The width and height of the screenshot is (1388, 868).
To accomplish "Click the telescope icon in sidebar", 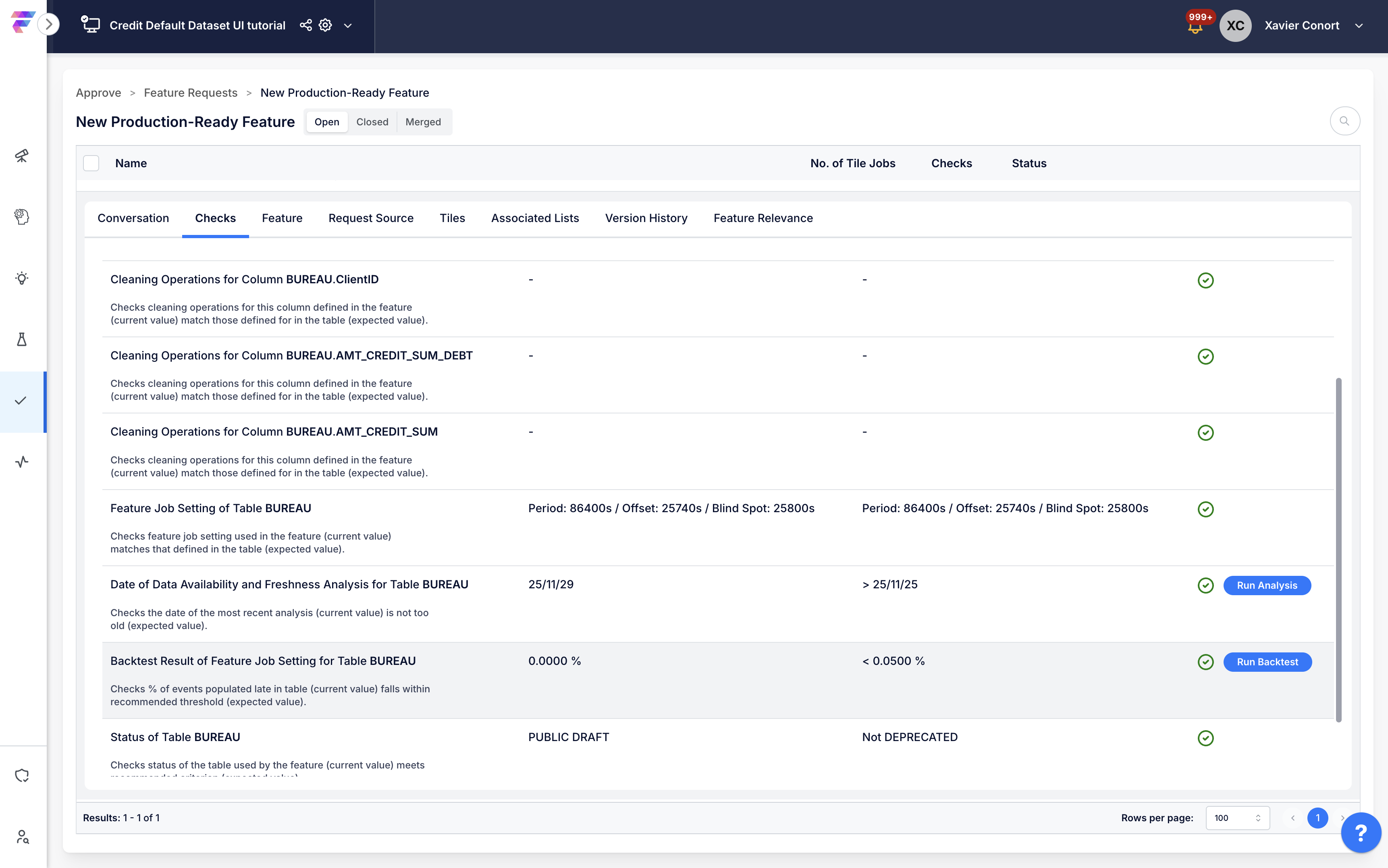I will [22, 156].
